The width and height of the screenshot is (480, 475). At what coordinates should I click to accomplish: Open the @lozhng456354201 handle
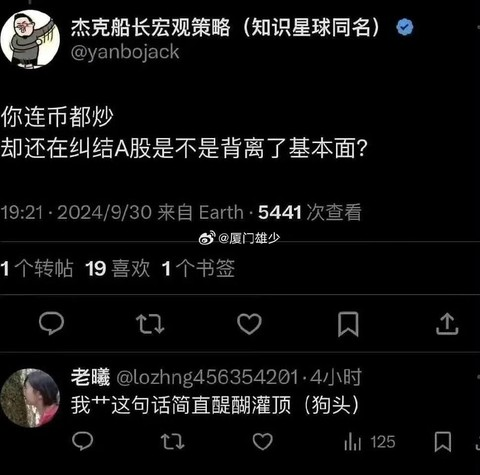pos(207,377)
